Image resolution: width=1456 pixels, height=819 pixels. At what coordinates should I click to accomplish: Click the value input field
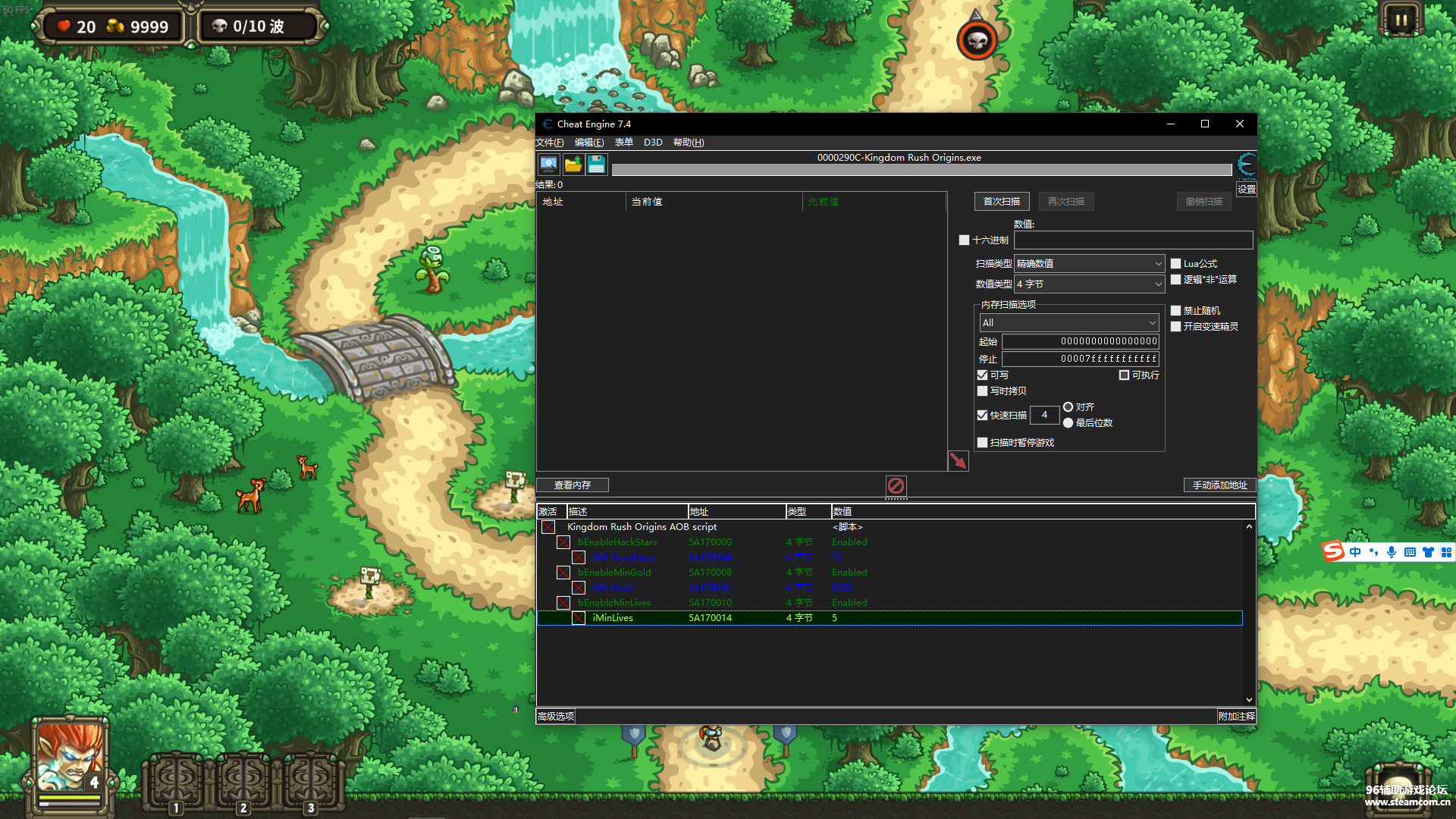1133,240
